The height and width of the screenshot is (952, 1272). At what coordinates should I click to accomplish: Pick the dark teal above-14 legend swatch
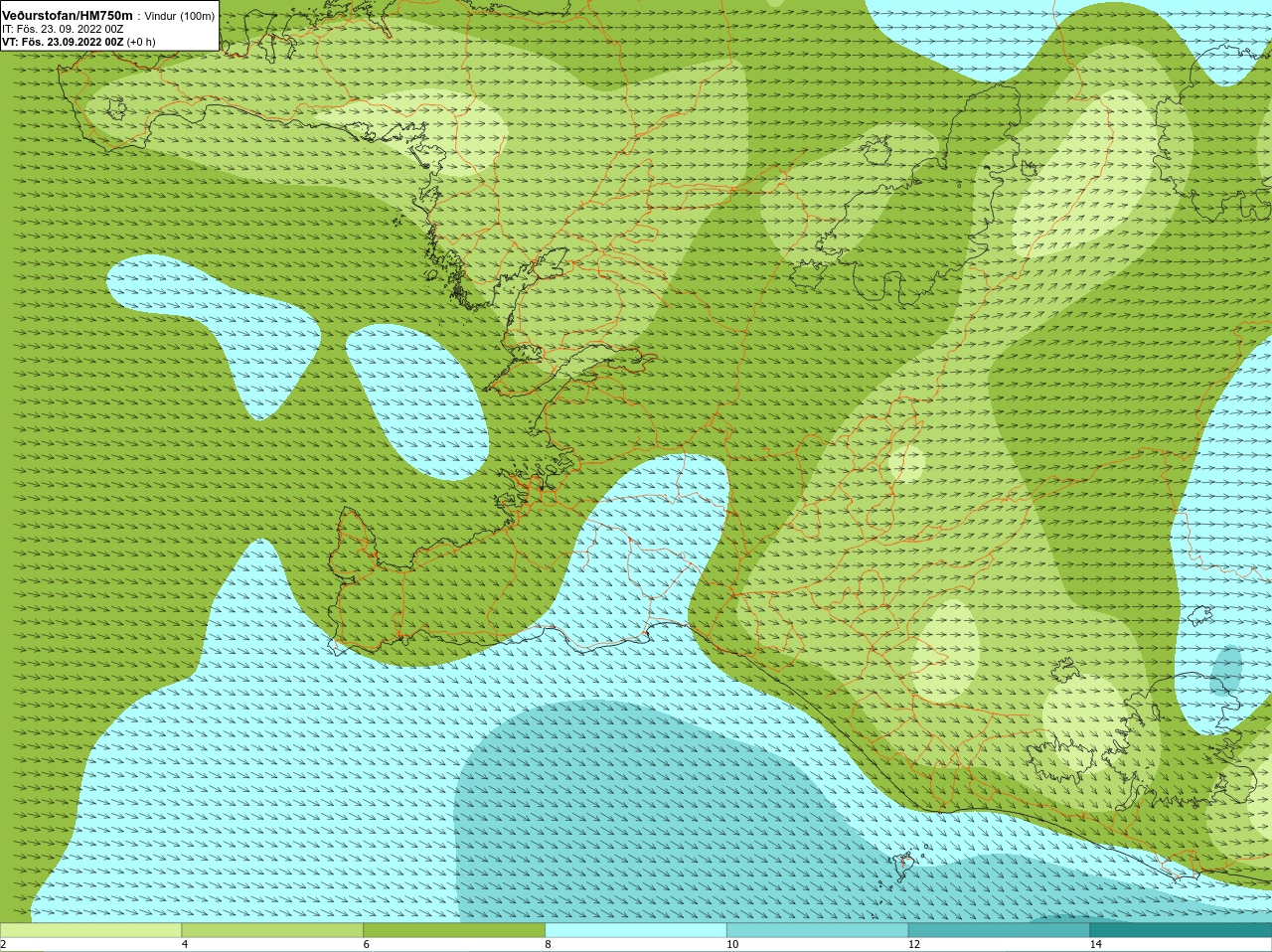(1181, 929)
